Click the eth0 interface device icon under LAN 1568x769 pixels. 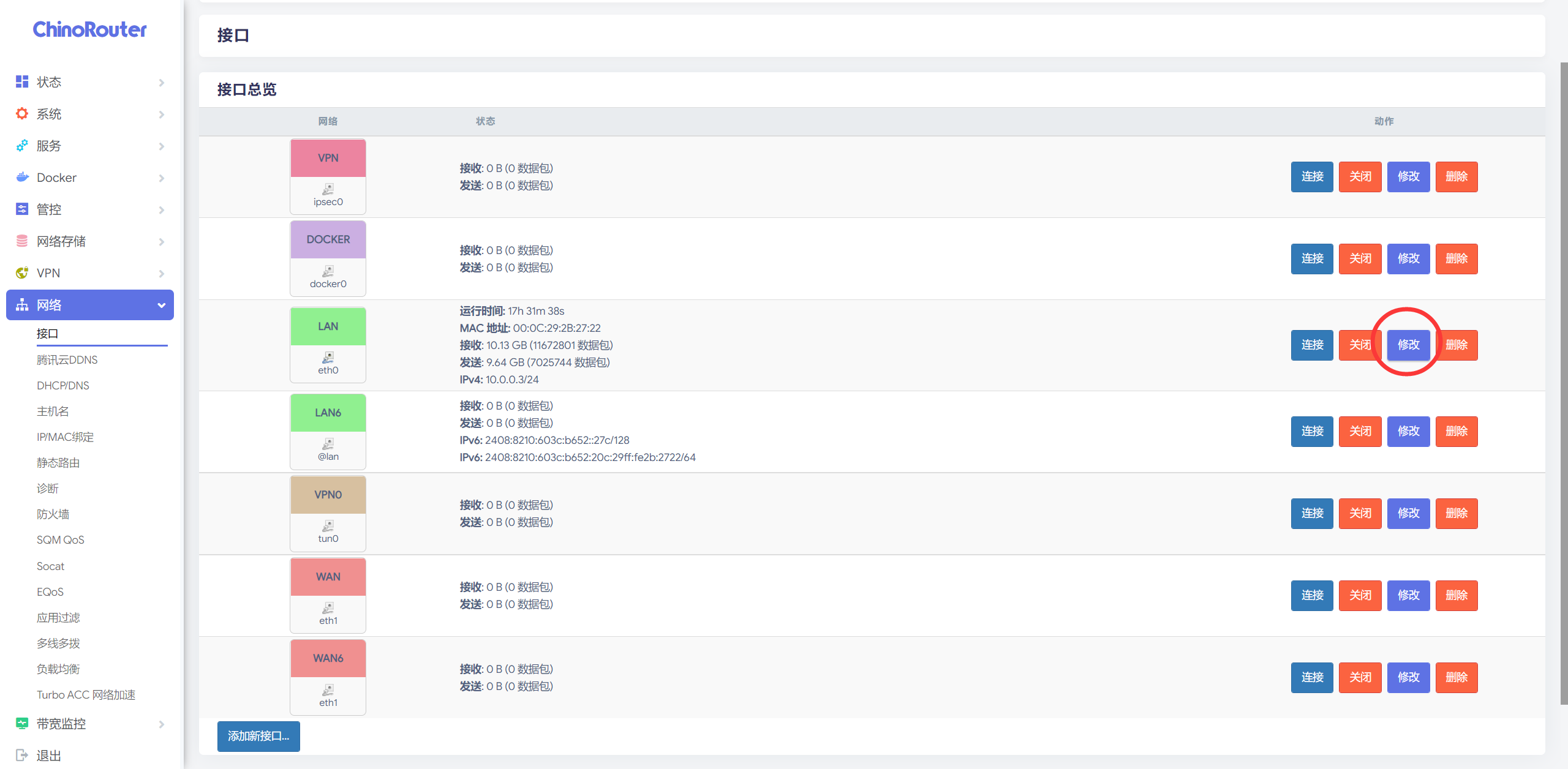point(328,357)
